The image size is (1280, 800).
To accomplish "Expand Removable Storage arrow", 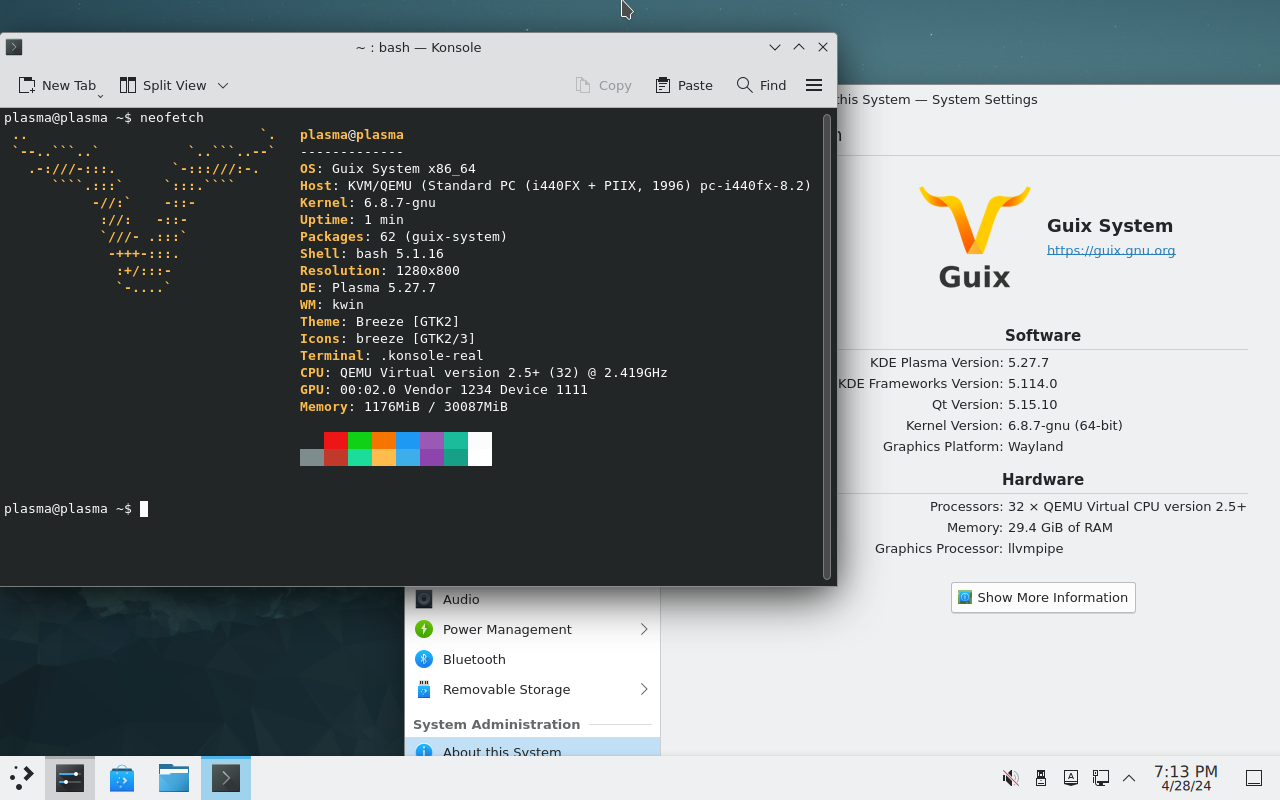I will coord(644,689).
